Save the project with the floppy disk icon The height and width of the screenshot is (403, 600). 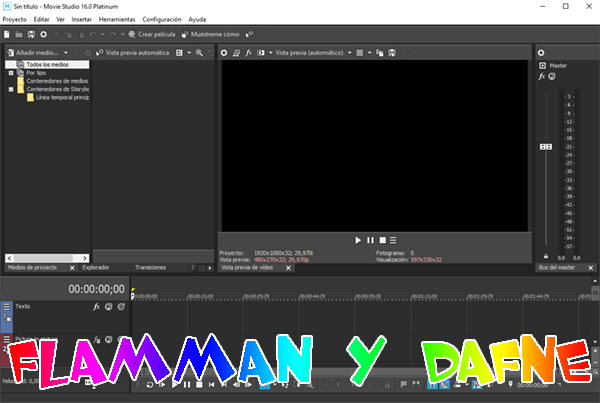(x=31, y=34)
